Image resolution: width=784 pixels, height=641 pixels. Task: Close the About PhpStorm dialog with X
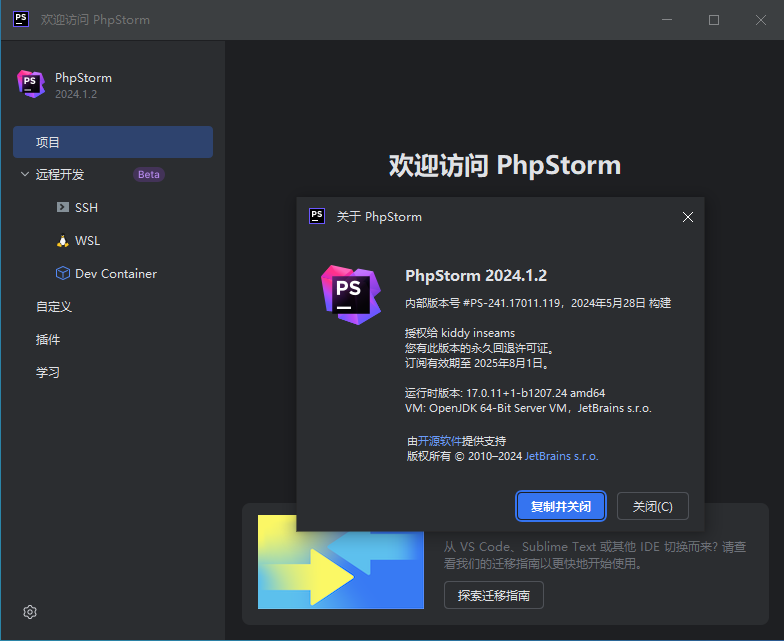pos(688,216)
